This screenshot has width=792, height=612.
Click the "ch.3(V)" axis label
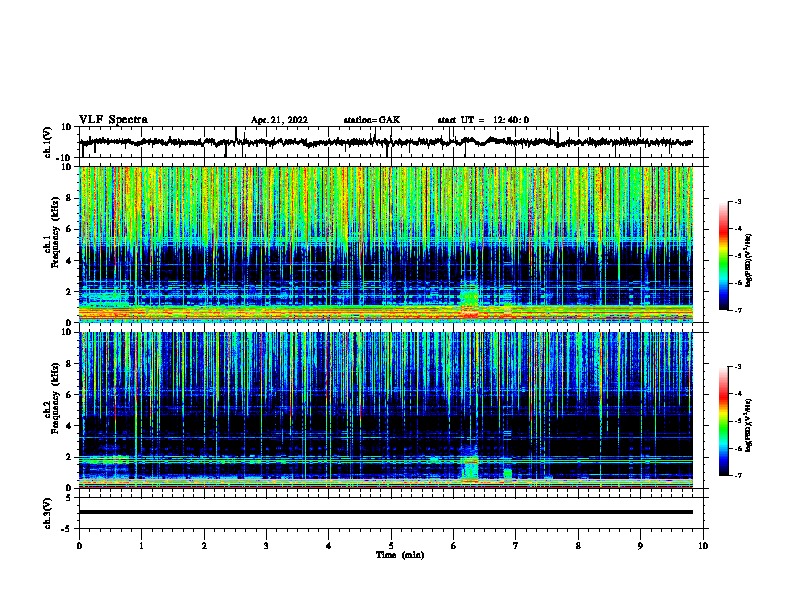point(48,513)
